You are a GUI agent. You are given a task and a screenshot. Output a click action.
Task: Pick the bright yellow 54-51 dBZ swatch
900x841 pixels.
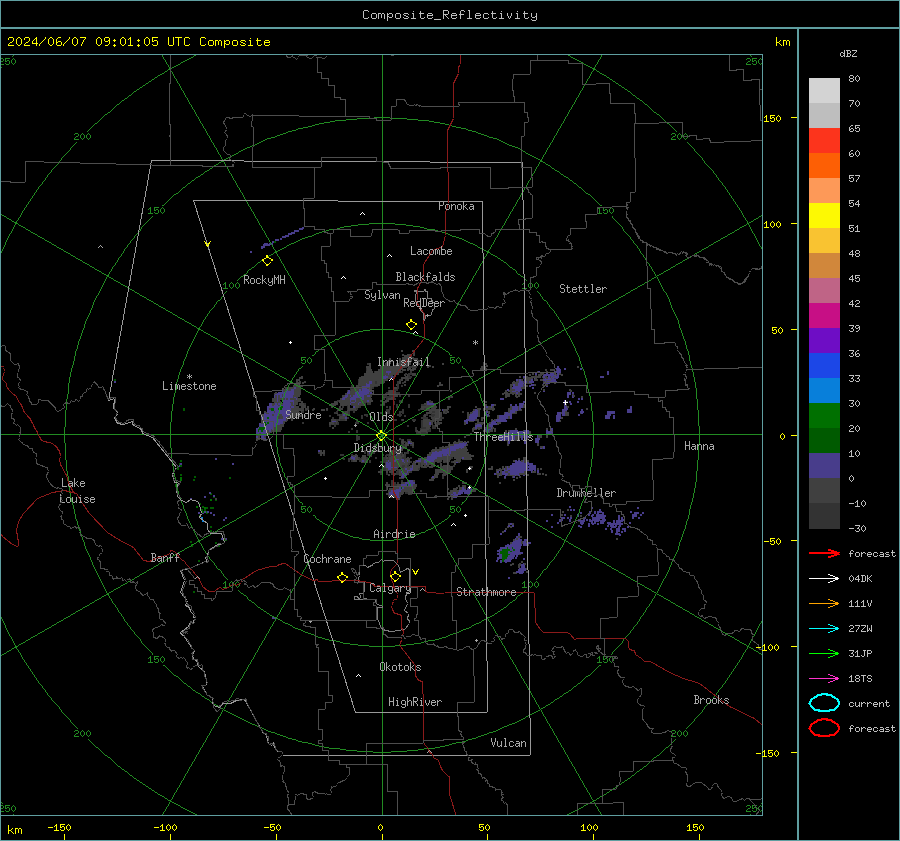pos(824,216)
